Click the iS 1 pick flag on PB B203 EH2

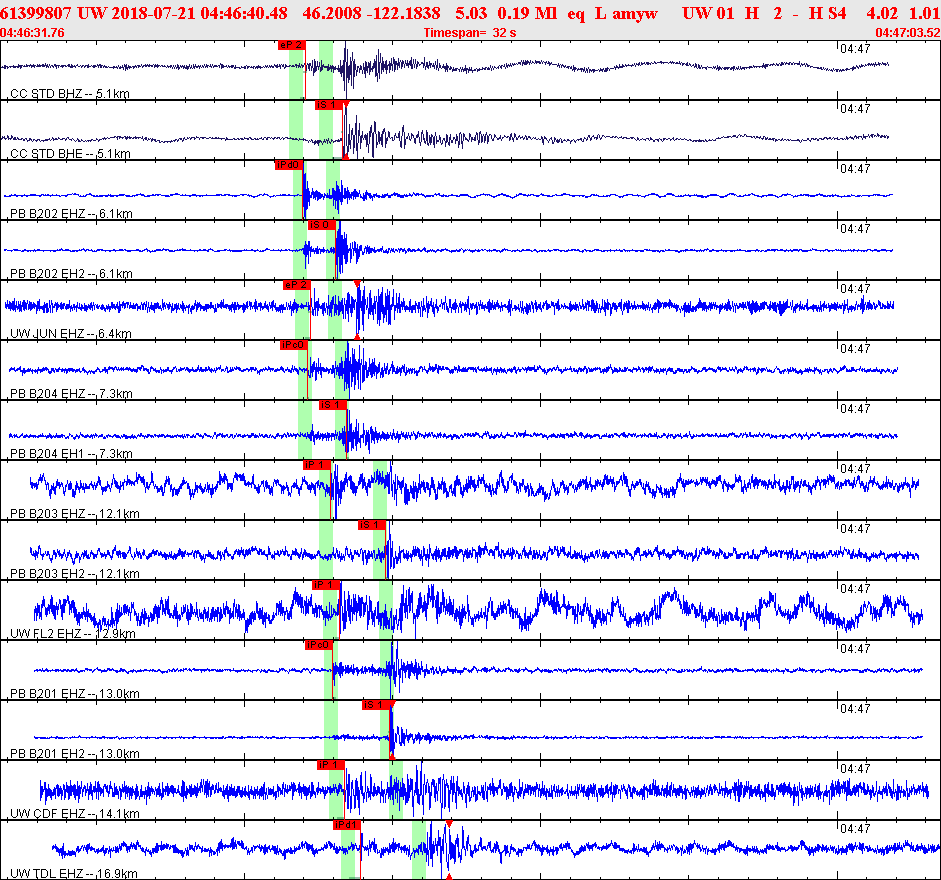pyautogui.click(x=372, y=525)
